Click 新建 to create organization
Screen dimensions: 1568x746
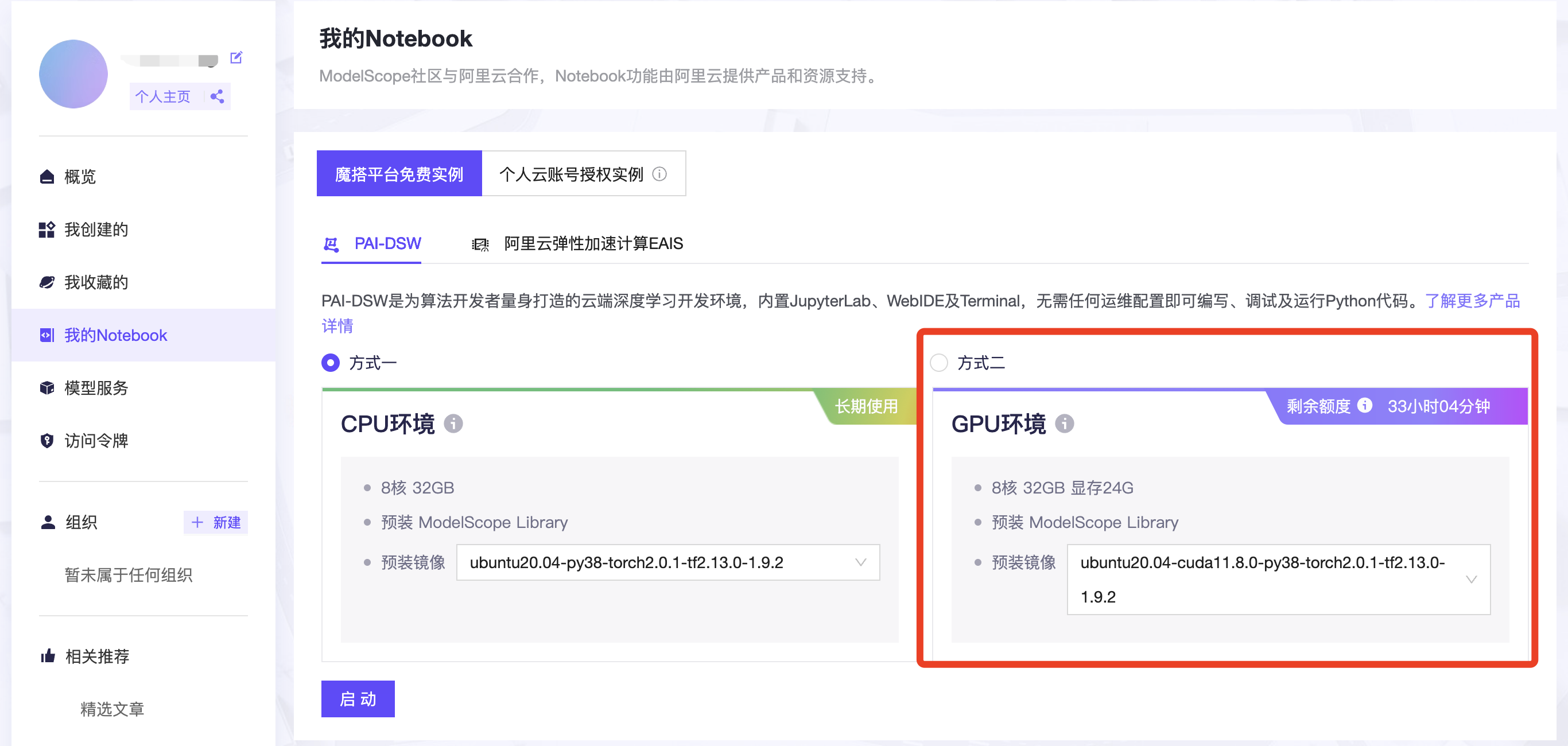click(x=216, y=522)
